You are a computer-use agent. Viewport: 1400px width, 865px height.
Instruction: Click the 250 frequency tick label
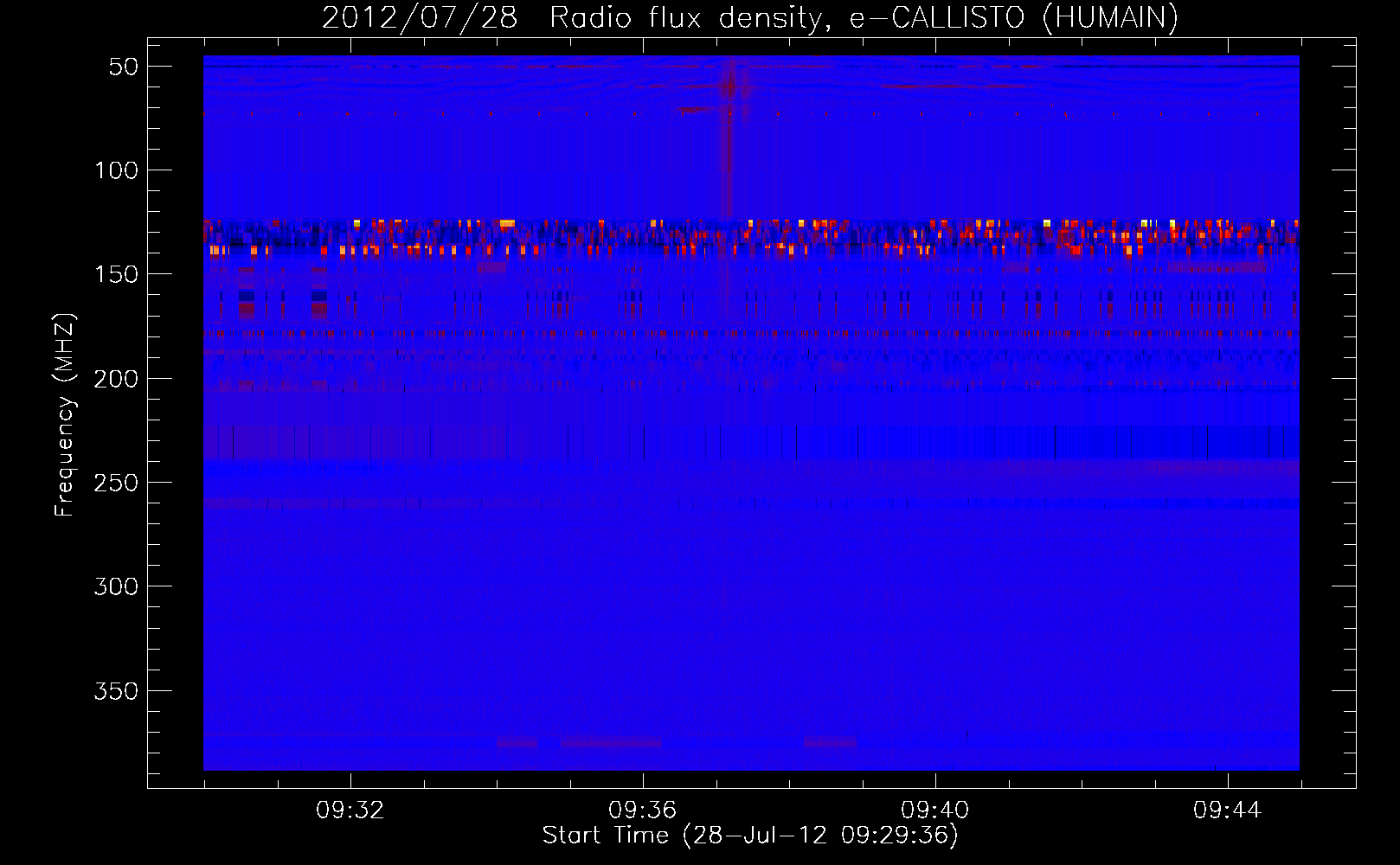point(117,483)
